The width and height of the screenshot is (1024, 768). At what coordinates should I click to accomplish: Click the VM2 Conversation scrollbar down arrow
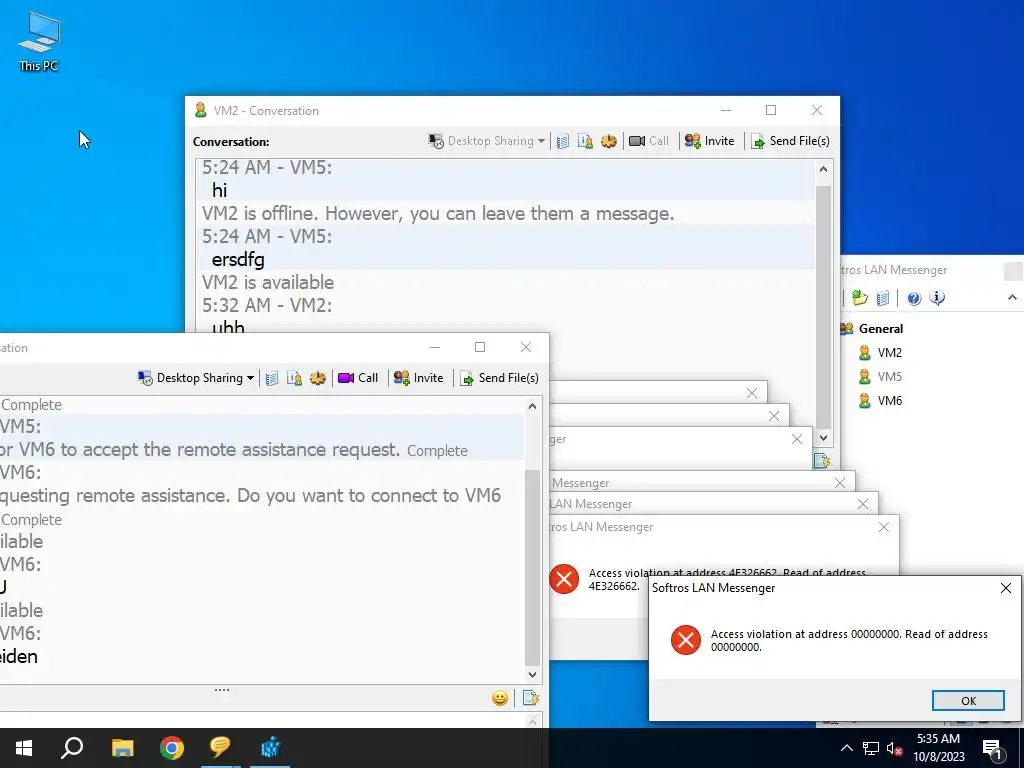pos(823,438)
